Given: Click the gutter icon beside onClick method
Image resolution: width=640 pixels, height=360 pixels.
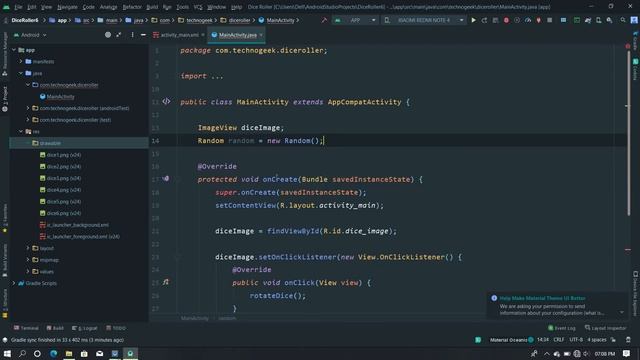Looking at the screenshot, I should pos(166,282).
